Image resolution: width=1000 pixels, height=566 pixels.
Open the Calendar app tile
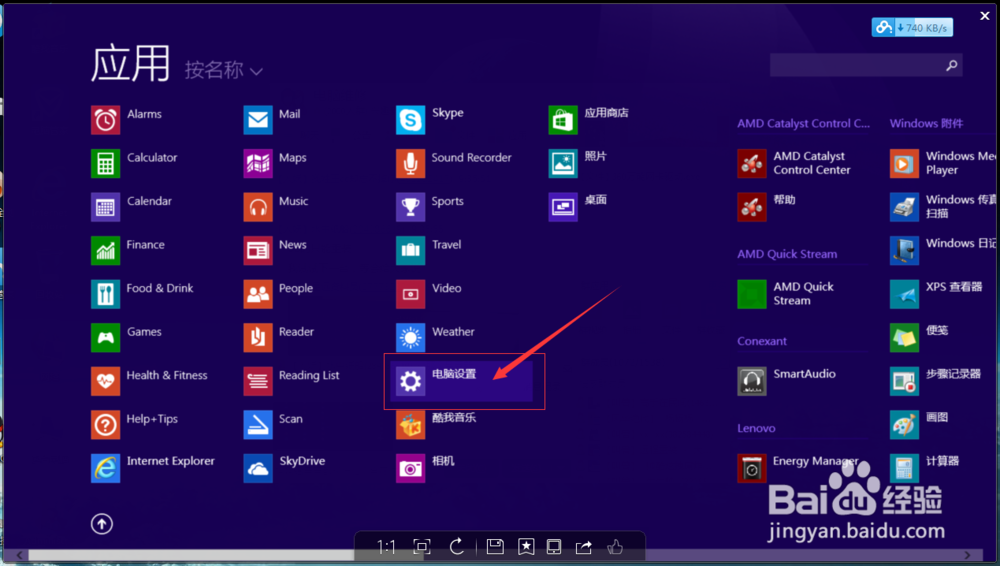pyautogui.click(x=131, y=207)
